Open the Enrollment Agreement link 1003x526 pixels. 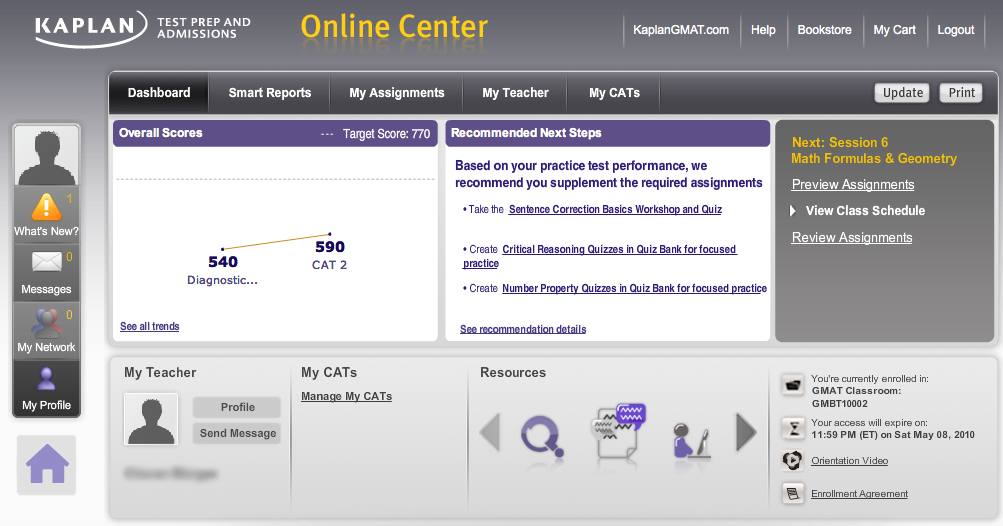click(859, 494)
